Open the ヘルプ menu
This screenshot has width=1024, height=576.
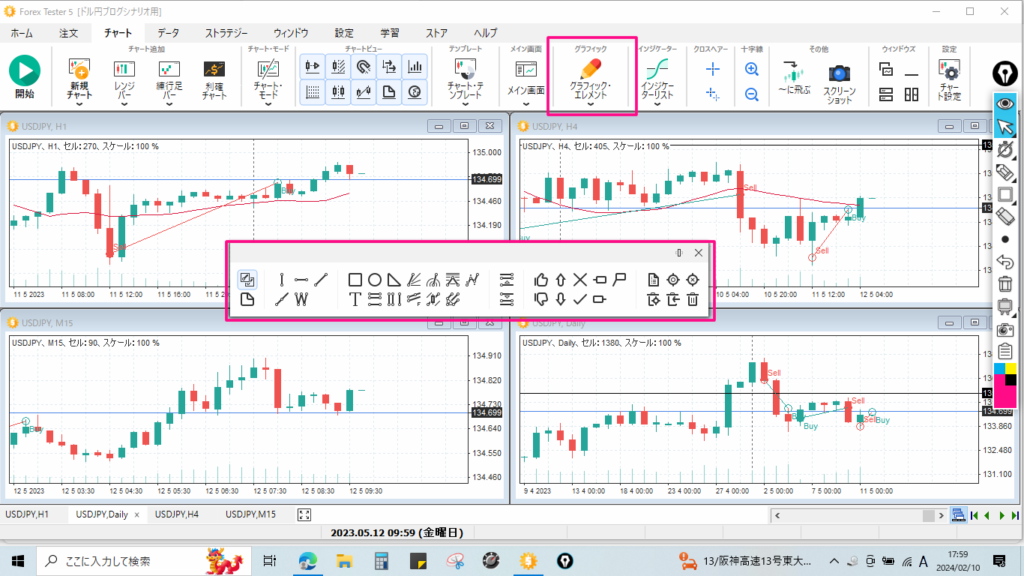(485, 33)
